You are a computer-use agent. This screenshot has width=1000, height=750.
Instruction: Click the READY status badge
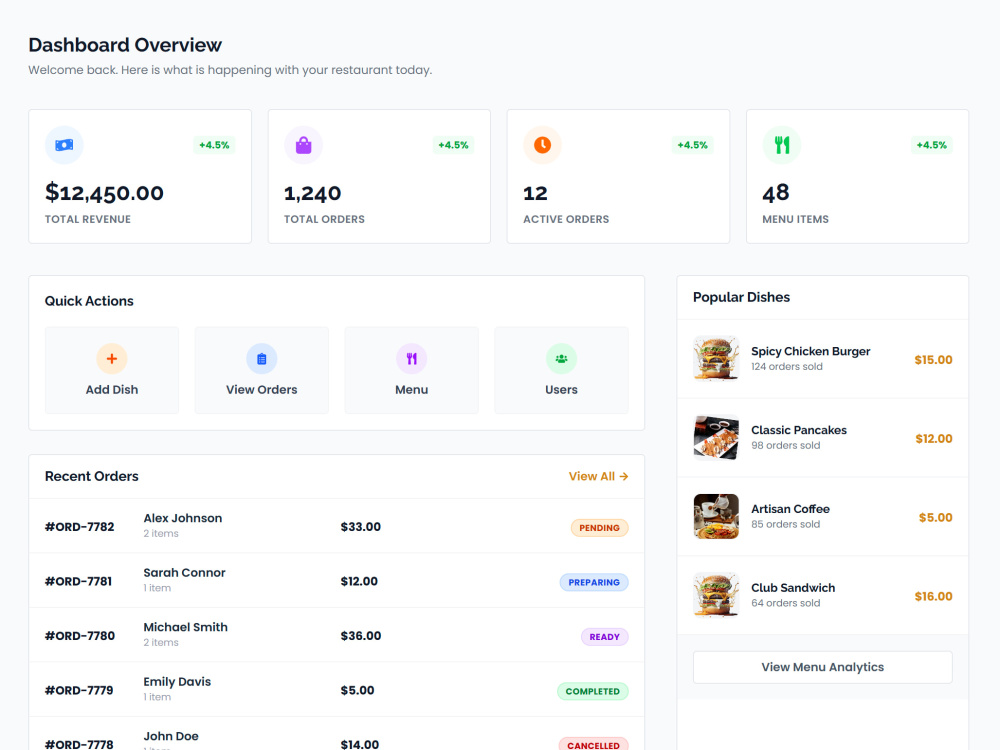[605, 637]
